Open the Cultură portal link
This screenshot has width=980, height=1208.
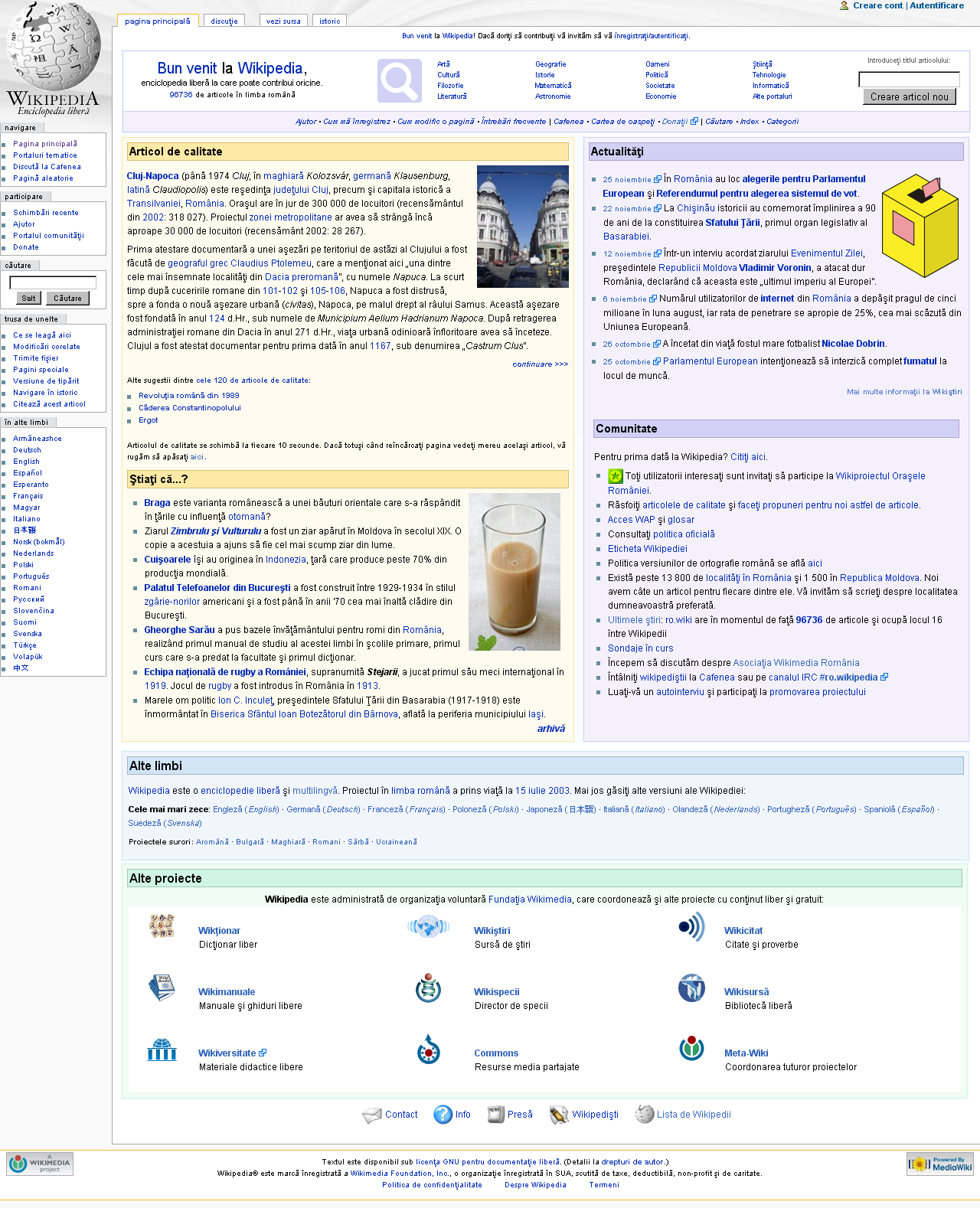[449, 75]
